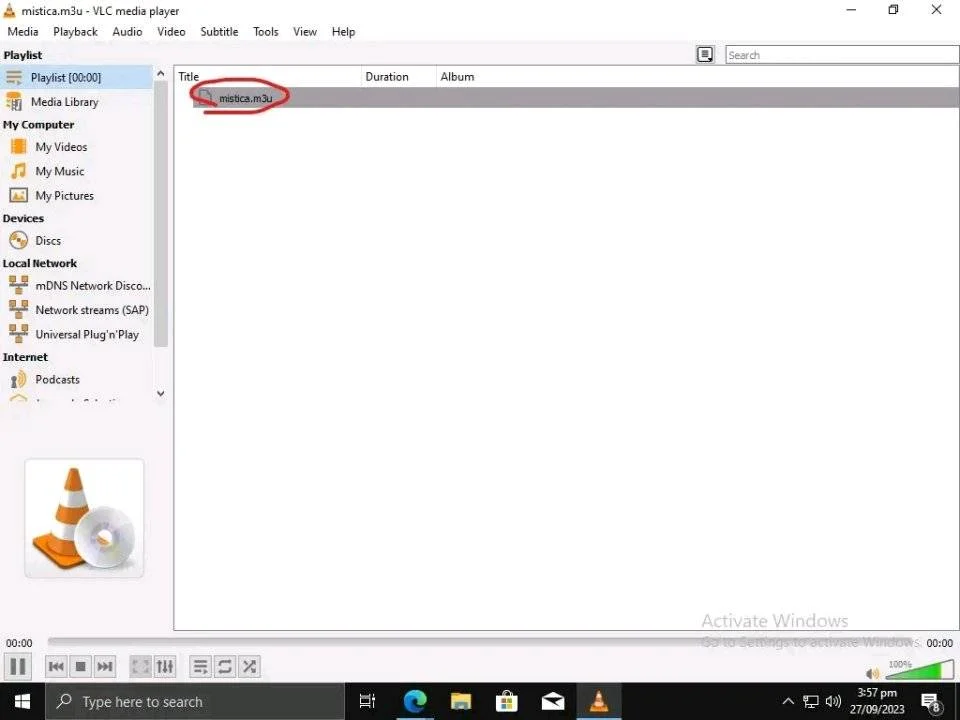Click the playlist Search field
The width and height of the screenshot is (960, 720).
tap(842, 55)
